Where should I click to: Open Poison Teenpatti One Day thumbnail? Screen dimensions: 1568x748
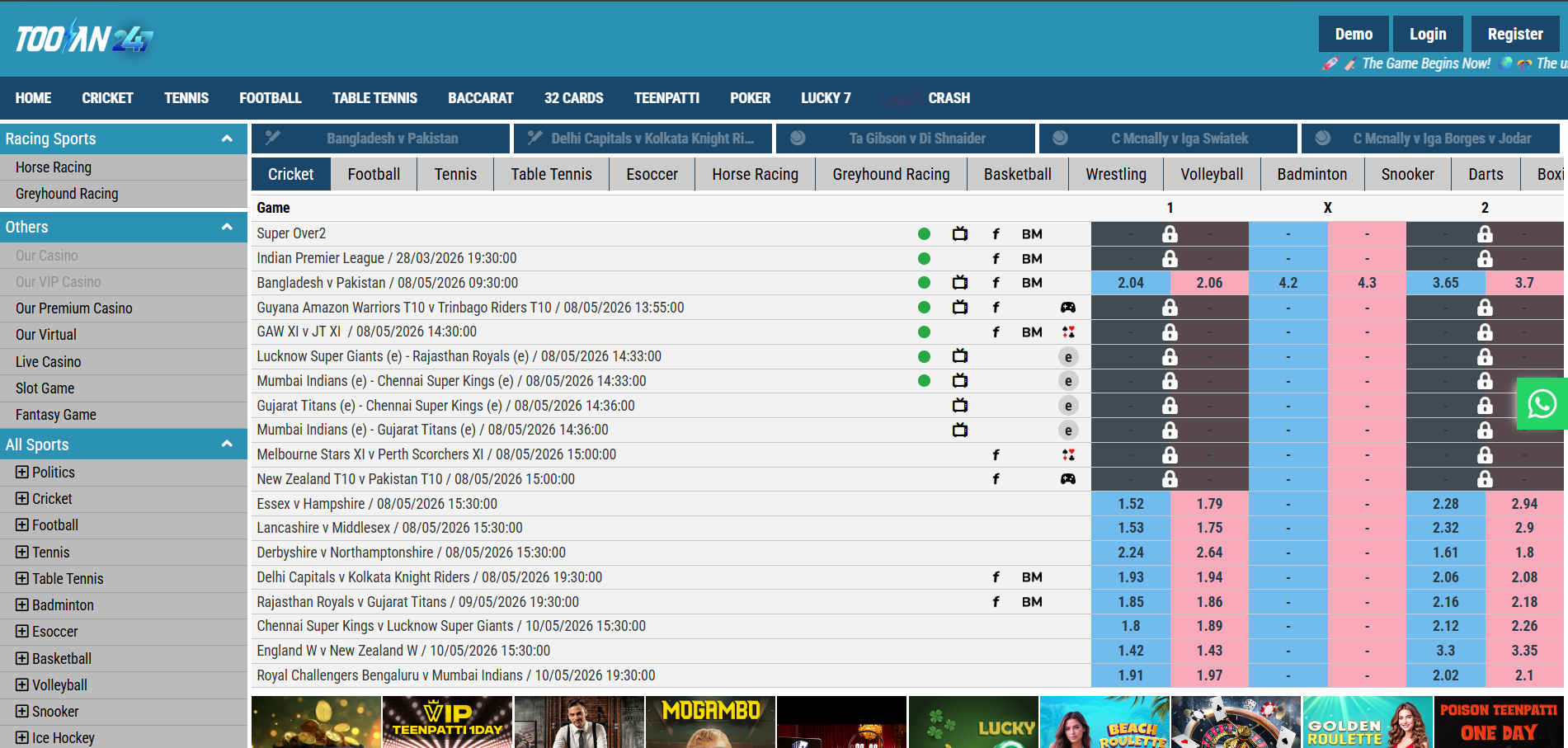click(x=1500, y=722)
